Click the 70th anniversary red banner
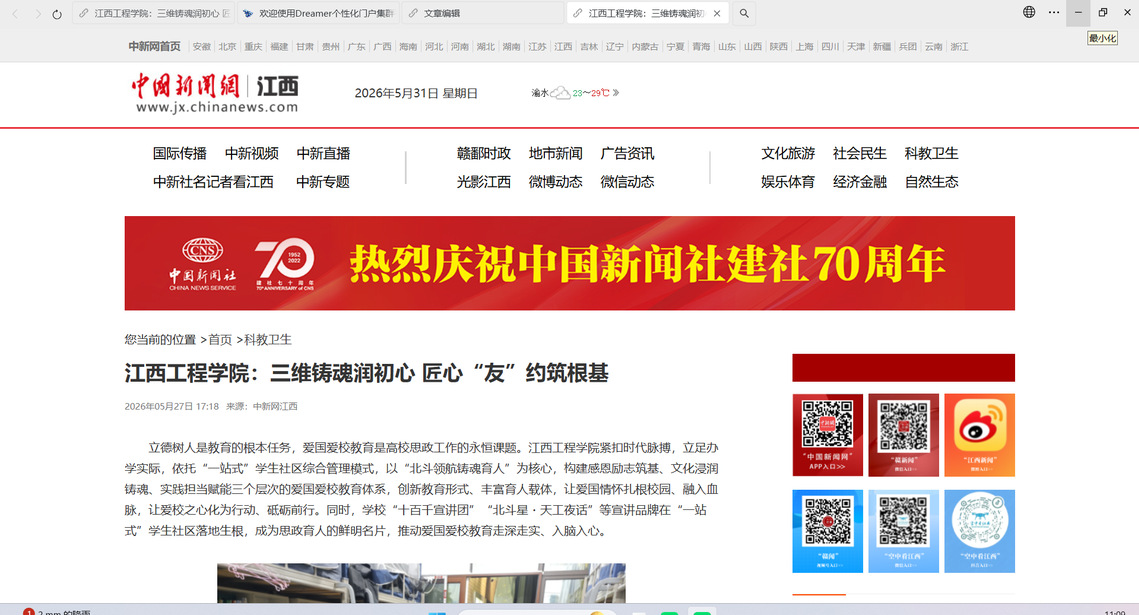This screenshot has width=1139, height=615. [570, 263]
